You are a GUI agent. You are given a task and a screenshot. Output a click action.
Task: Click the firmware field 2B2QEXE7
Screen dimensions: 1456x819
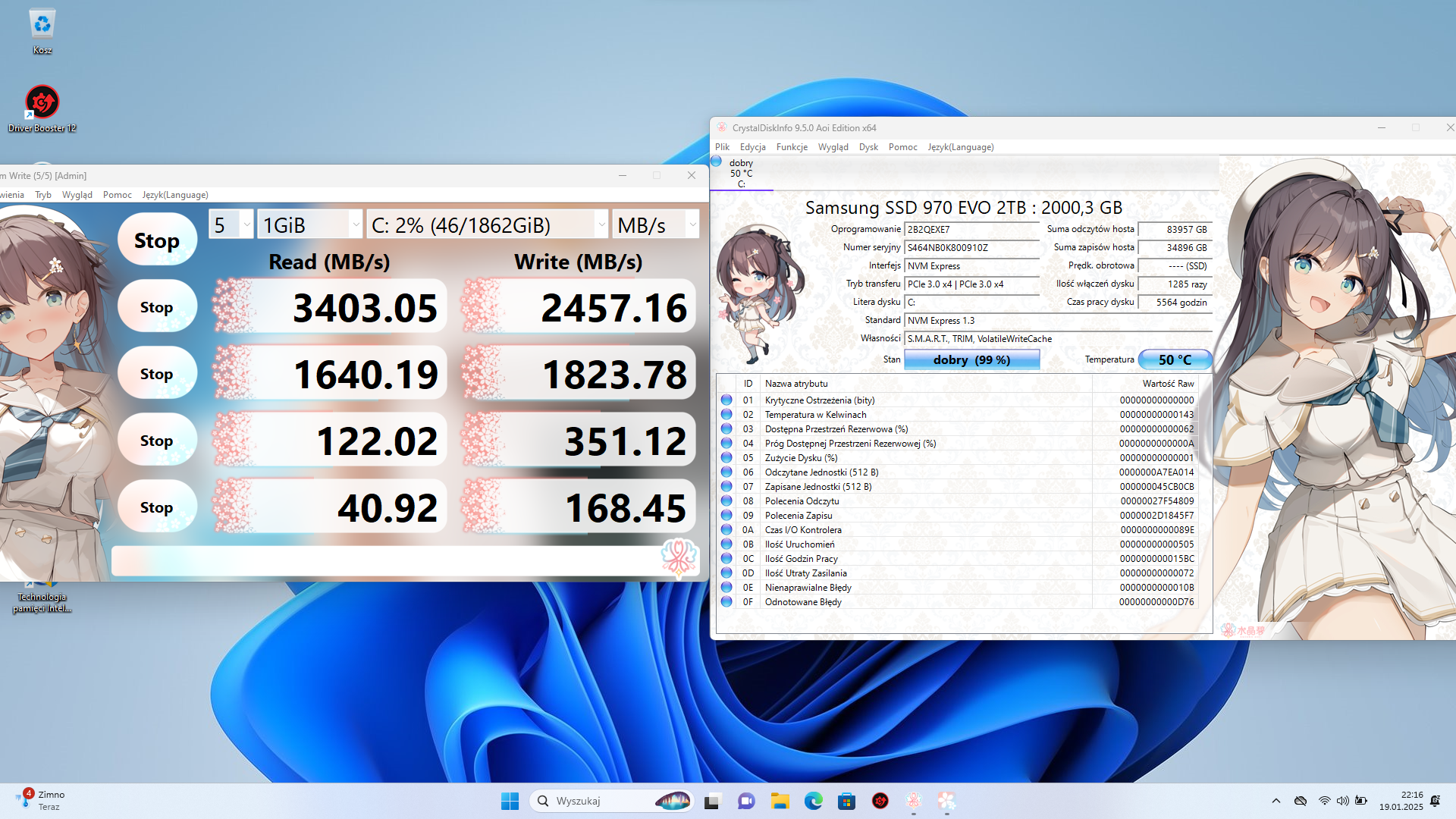(971, 229)
